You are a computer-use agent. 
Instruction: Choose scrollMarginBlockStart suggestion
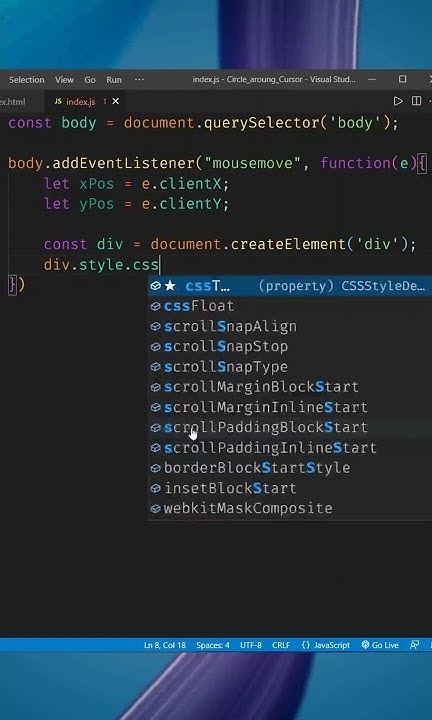coord(290,387)
